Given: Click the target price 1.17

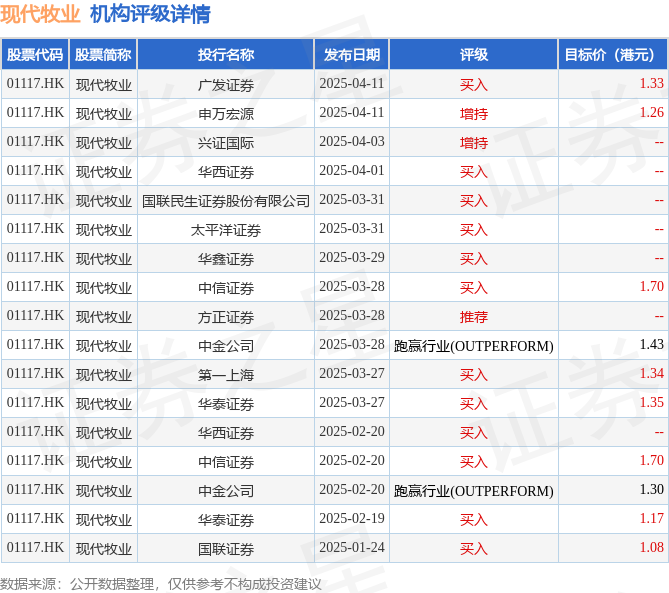Looking at the screenshot, I should click(x=652, y=518).
